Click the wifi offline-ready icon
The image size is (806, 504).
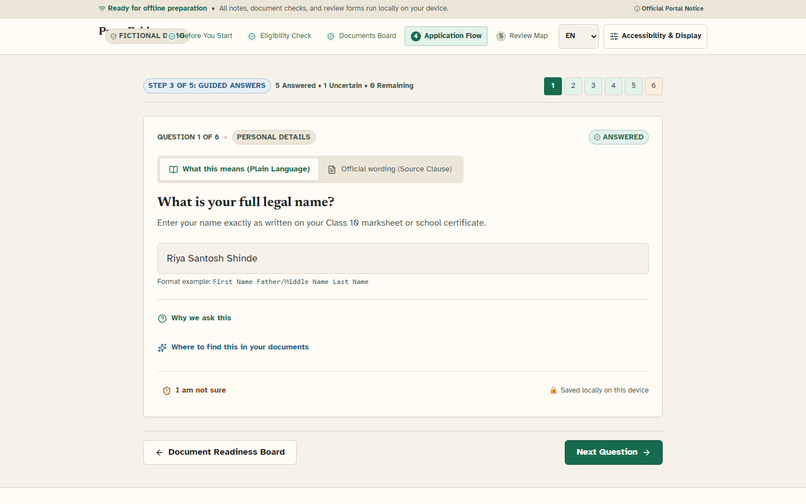[x=102, y=8]
